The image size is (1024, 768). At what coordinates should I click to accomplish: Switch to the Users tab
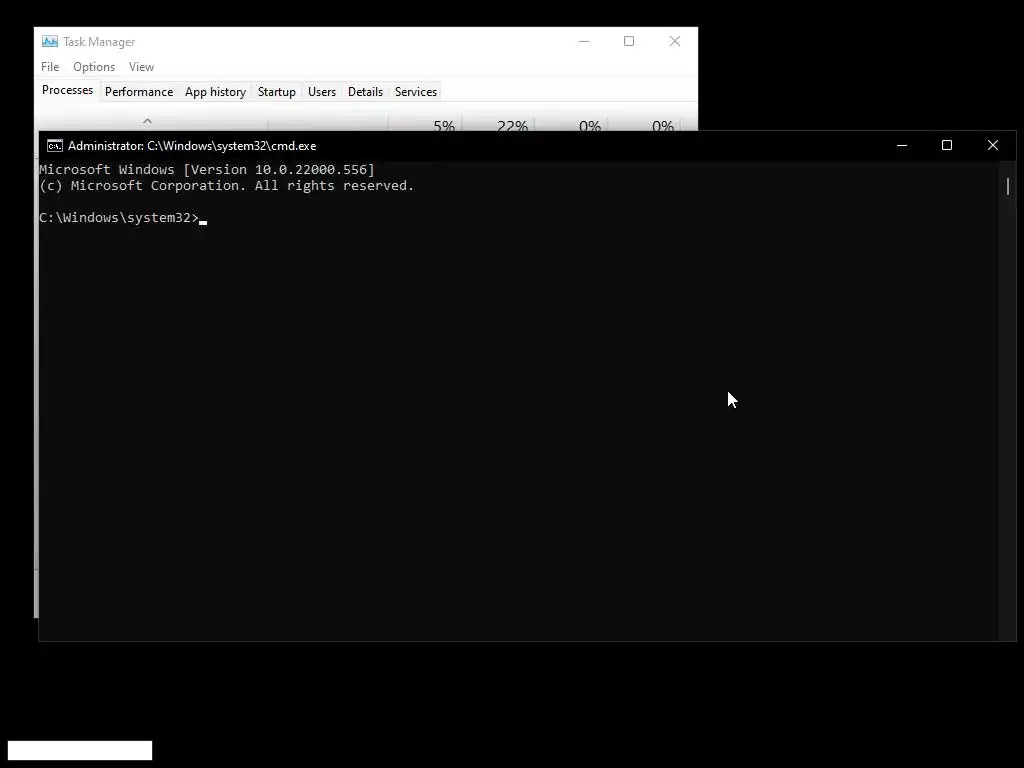coord(322,91)
